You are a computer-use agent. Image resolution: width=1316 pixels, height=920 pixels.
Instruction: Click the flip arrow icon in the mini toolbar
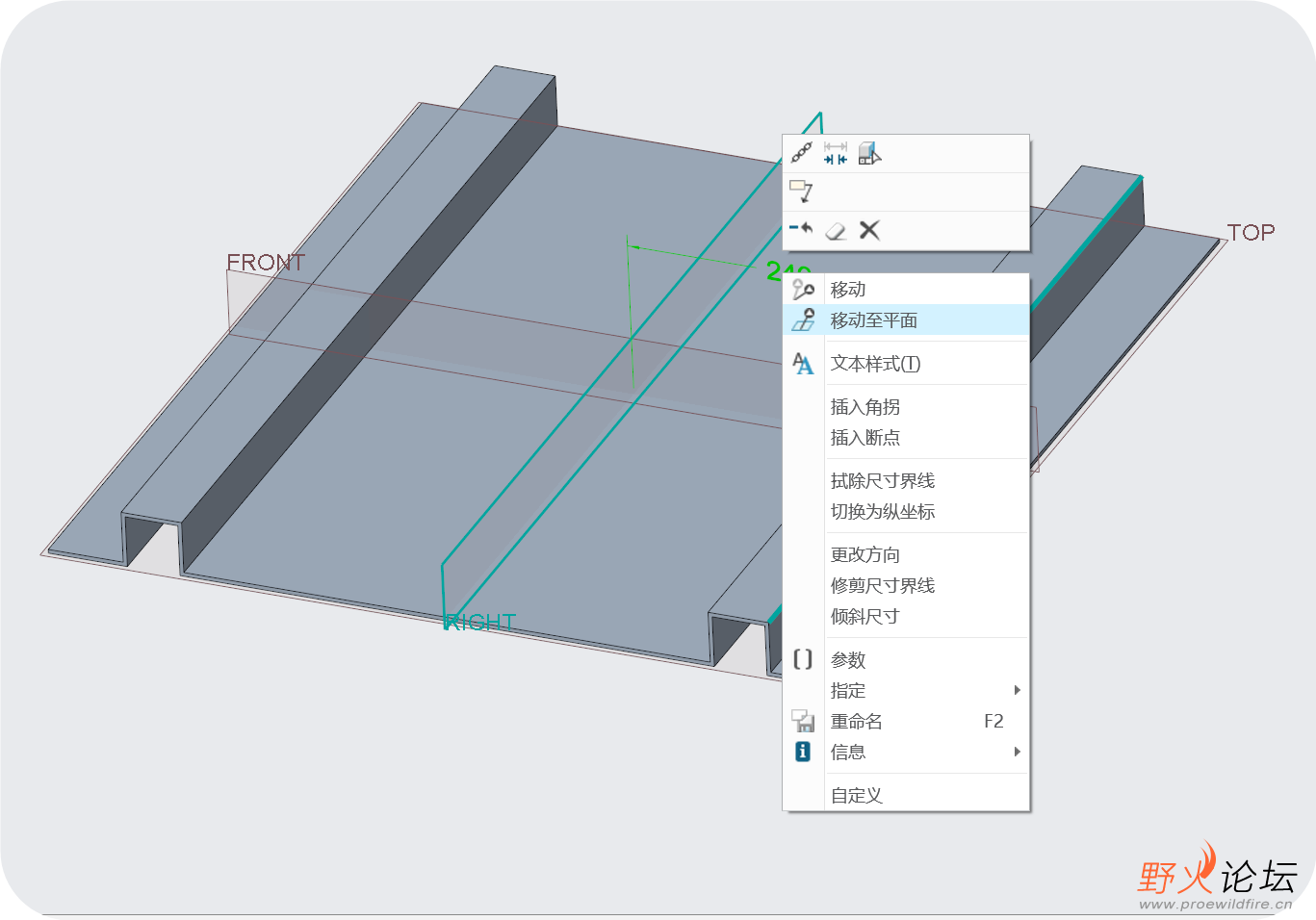tap(802, 229)
